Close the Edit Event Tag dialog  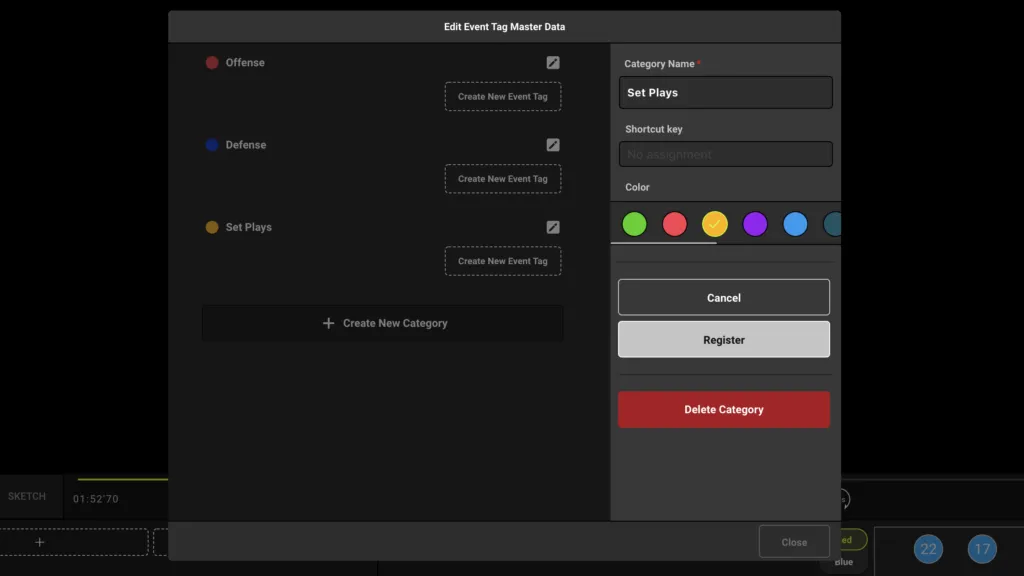[794, 542]
